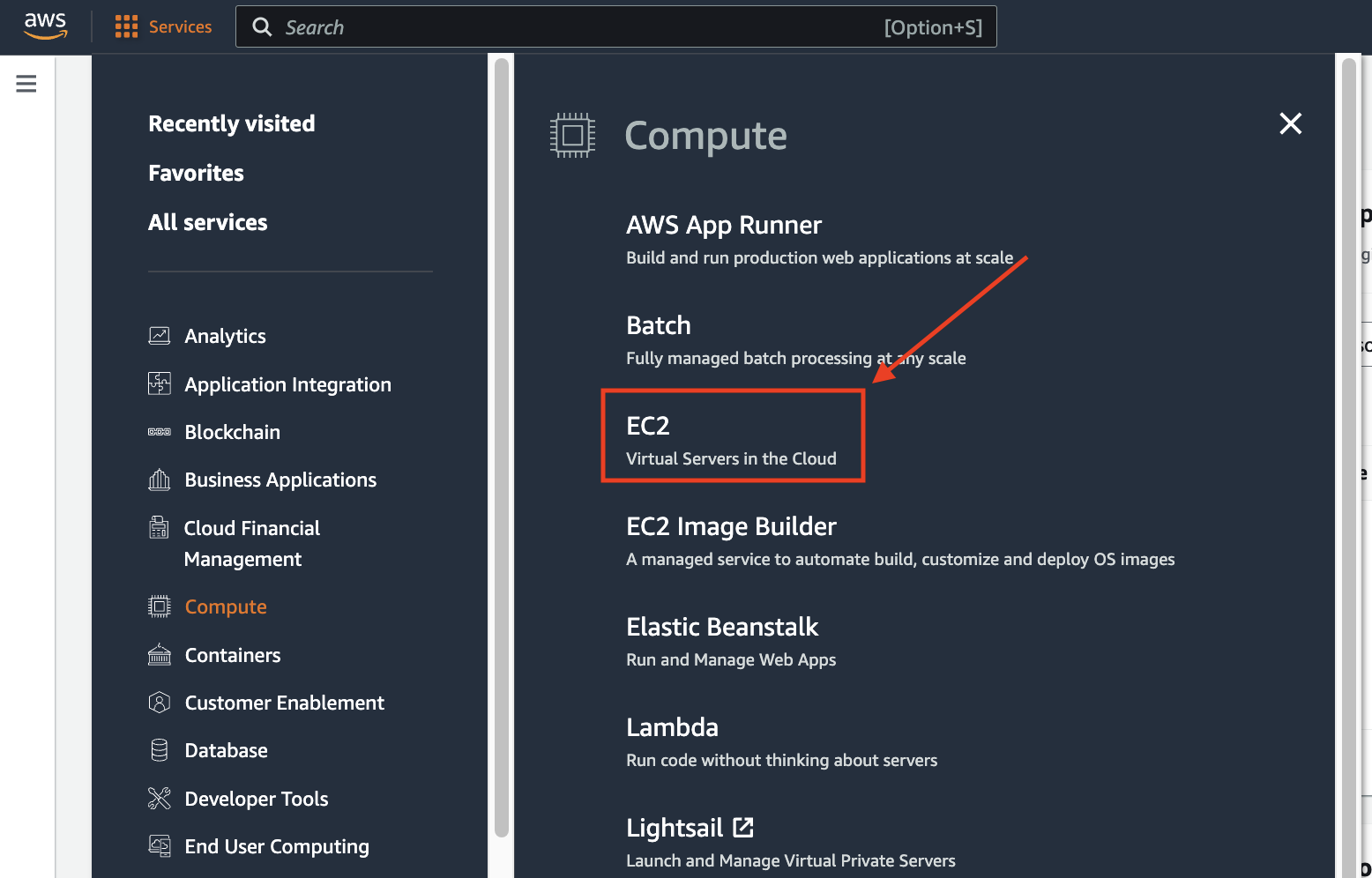Click the category list vertical scrollbar
Screen dimensions: 1372x878
coord(501,441)
